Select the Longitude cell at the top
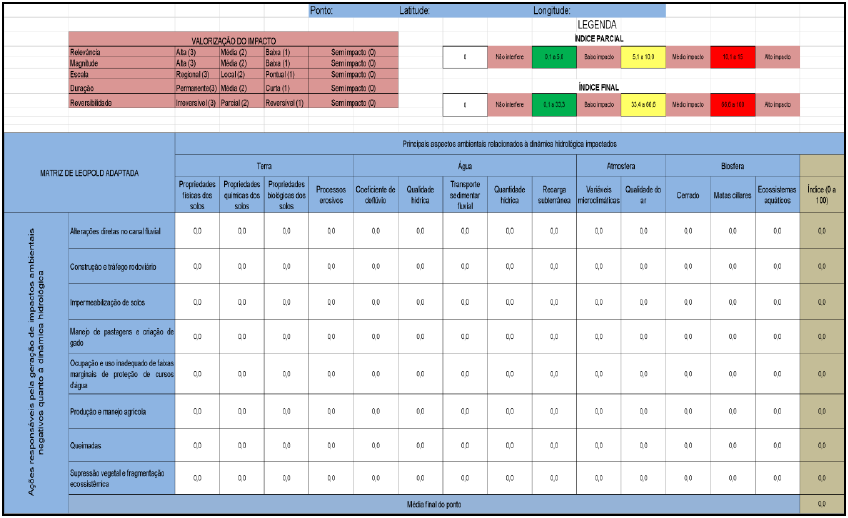 pos(551,10)
